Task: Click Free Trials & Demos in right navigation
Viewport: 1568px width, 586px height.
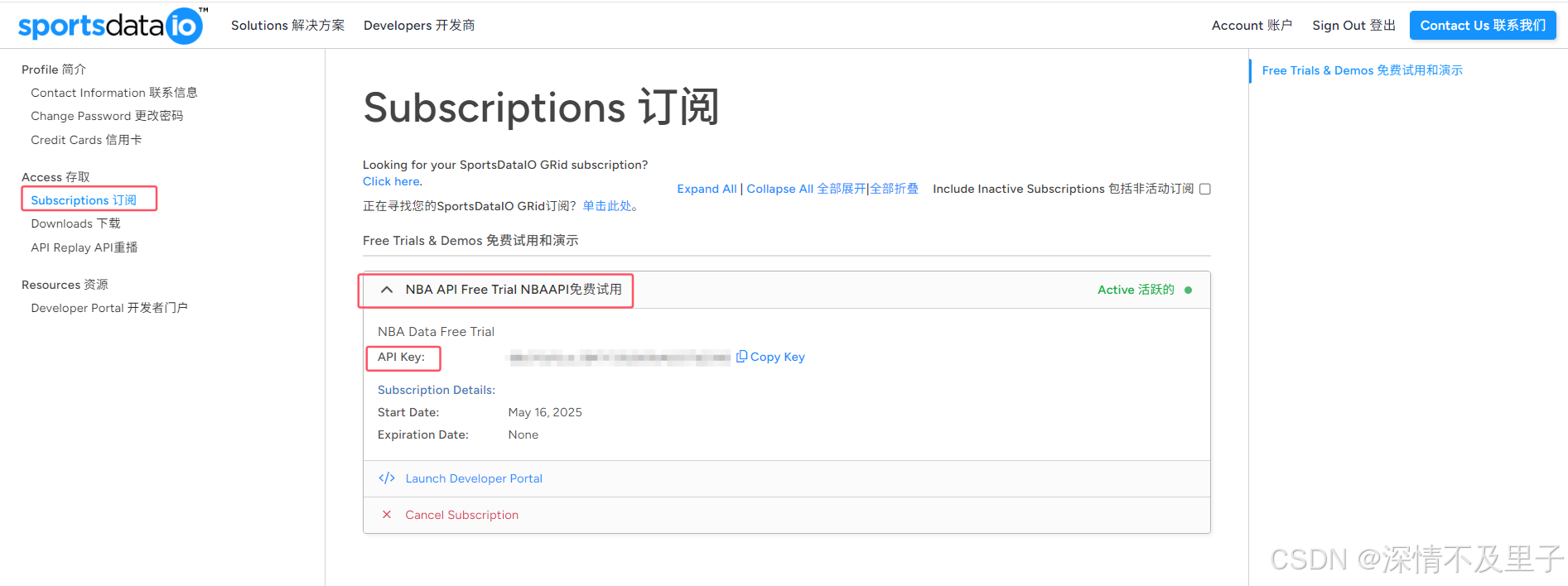Action: click(x=1363, y=70)
